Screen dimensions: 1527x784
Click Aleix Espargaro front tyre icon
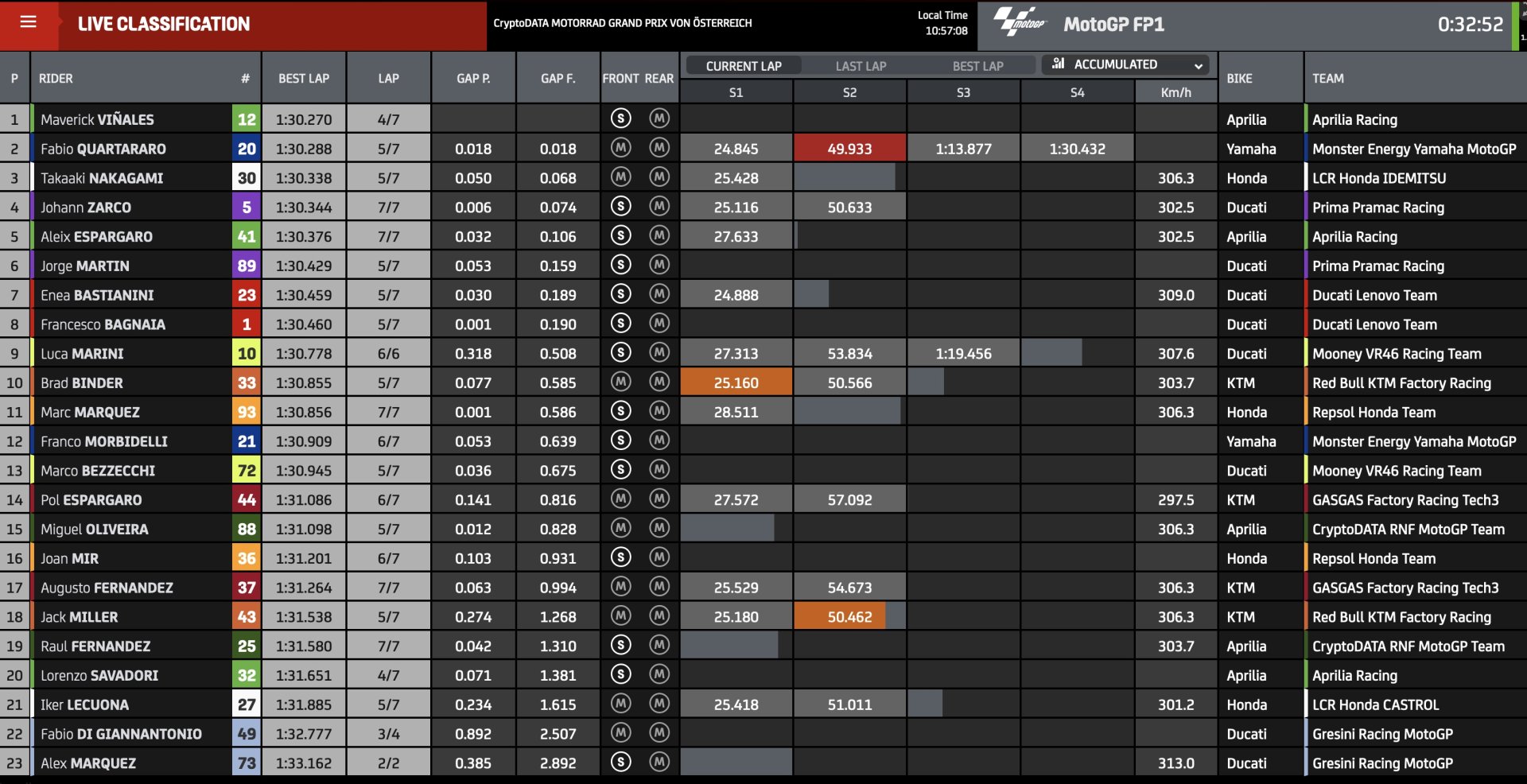(x=621, y=235)
